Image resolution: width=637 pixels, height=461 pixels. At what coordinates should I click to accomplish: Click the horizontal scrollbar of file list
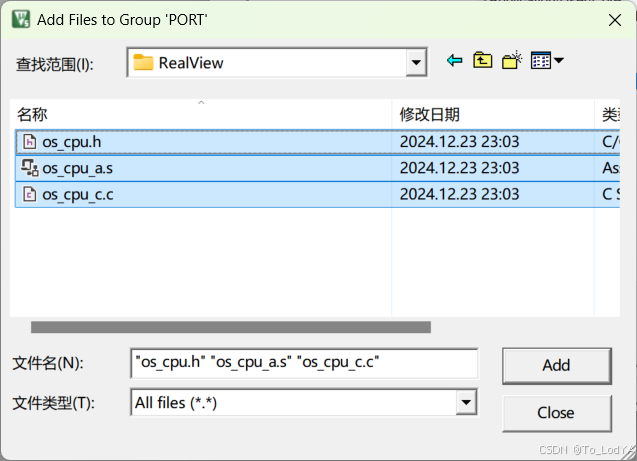(x=231, y=327)
